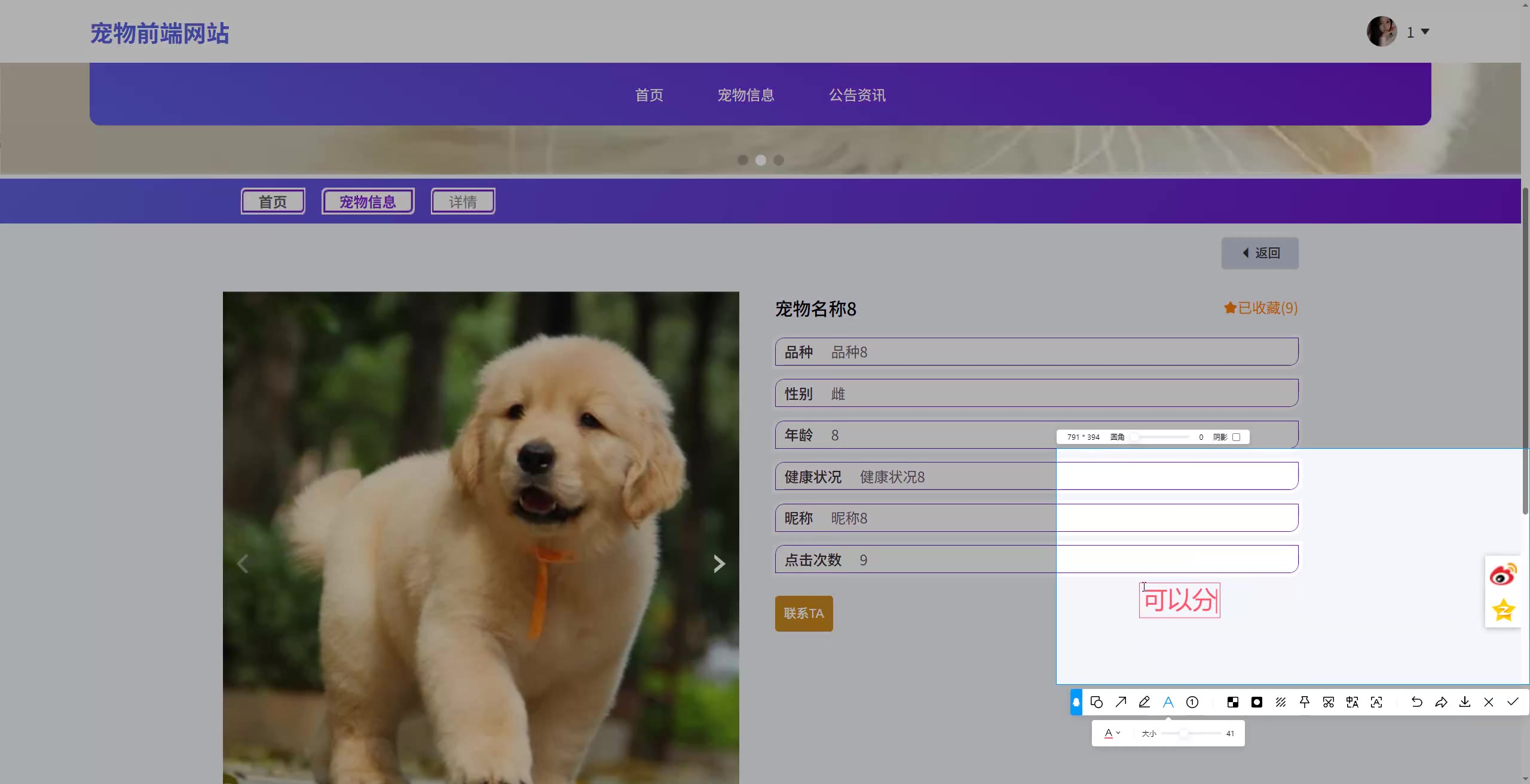Open 公告资讯 navigation menu item
The height and width of the screenshot is (784, 1530).
click(857, 95)
